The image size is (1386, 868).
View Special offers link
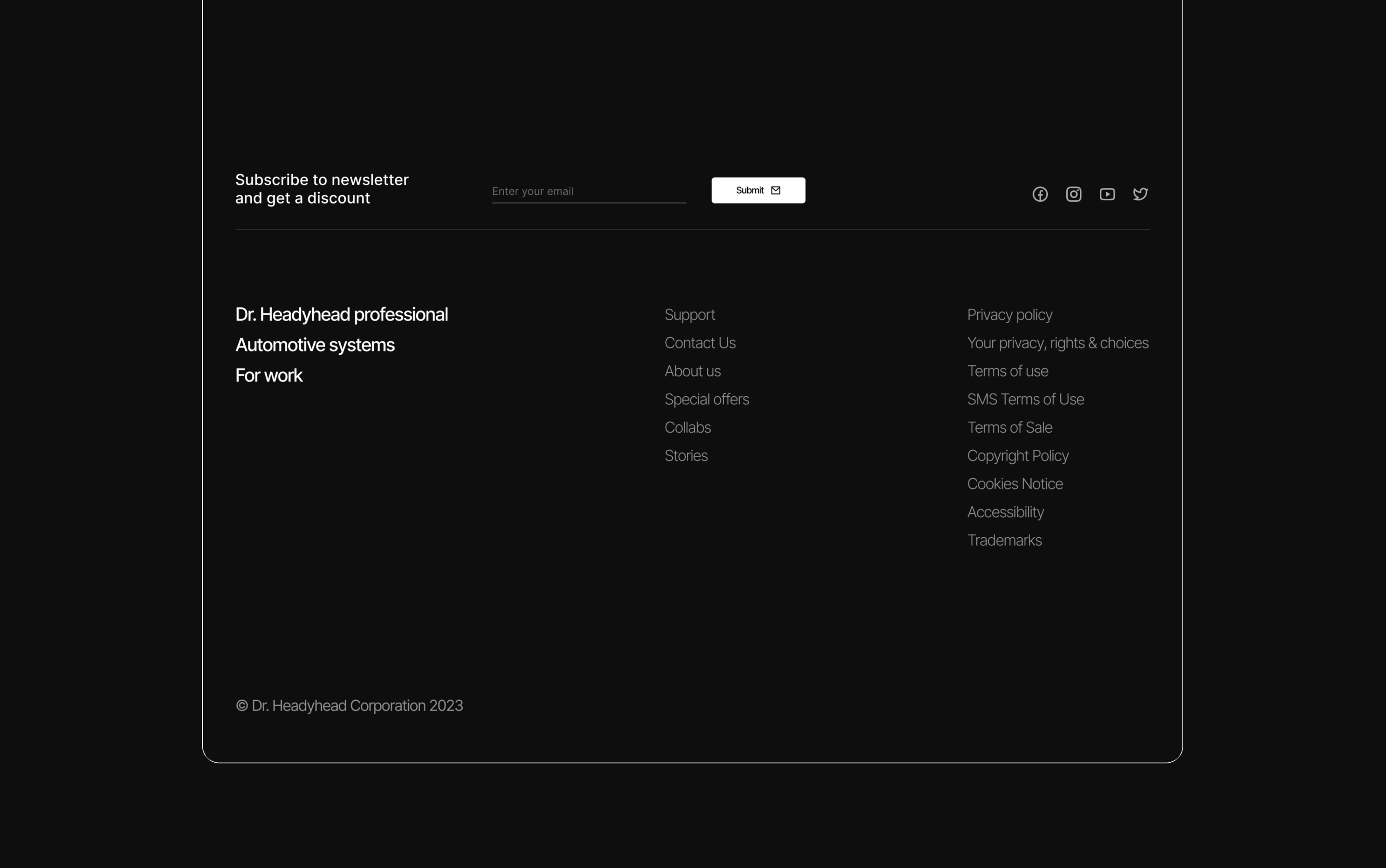pos(706,399)
